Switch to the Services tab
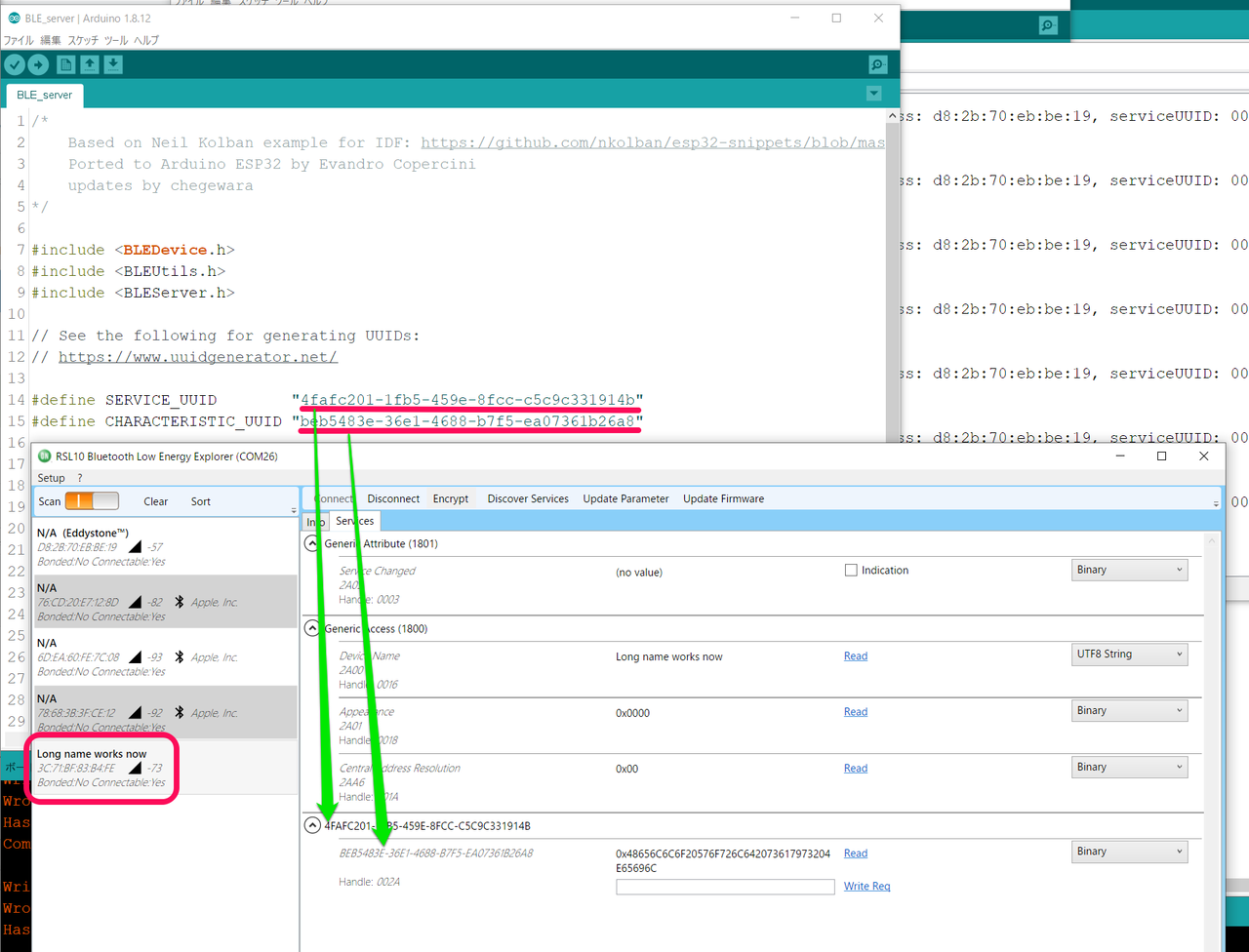1249x952 pixels. click(x=355, y=522)
